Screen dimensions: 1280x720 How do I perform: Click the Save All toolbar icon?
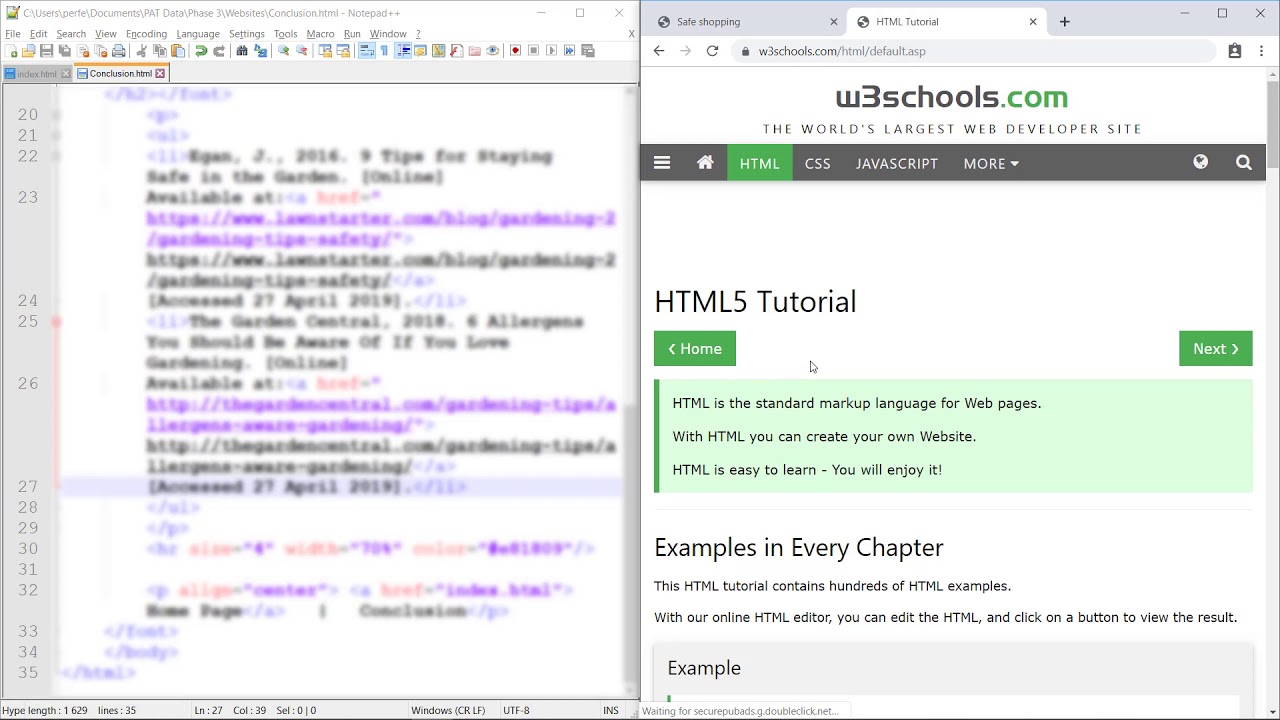pyautogui.click(x=64, y=50)
